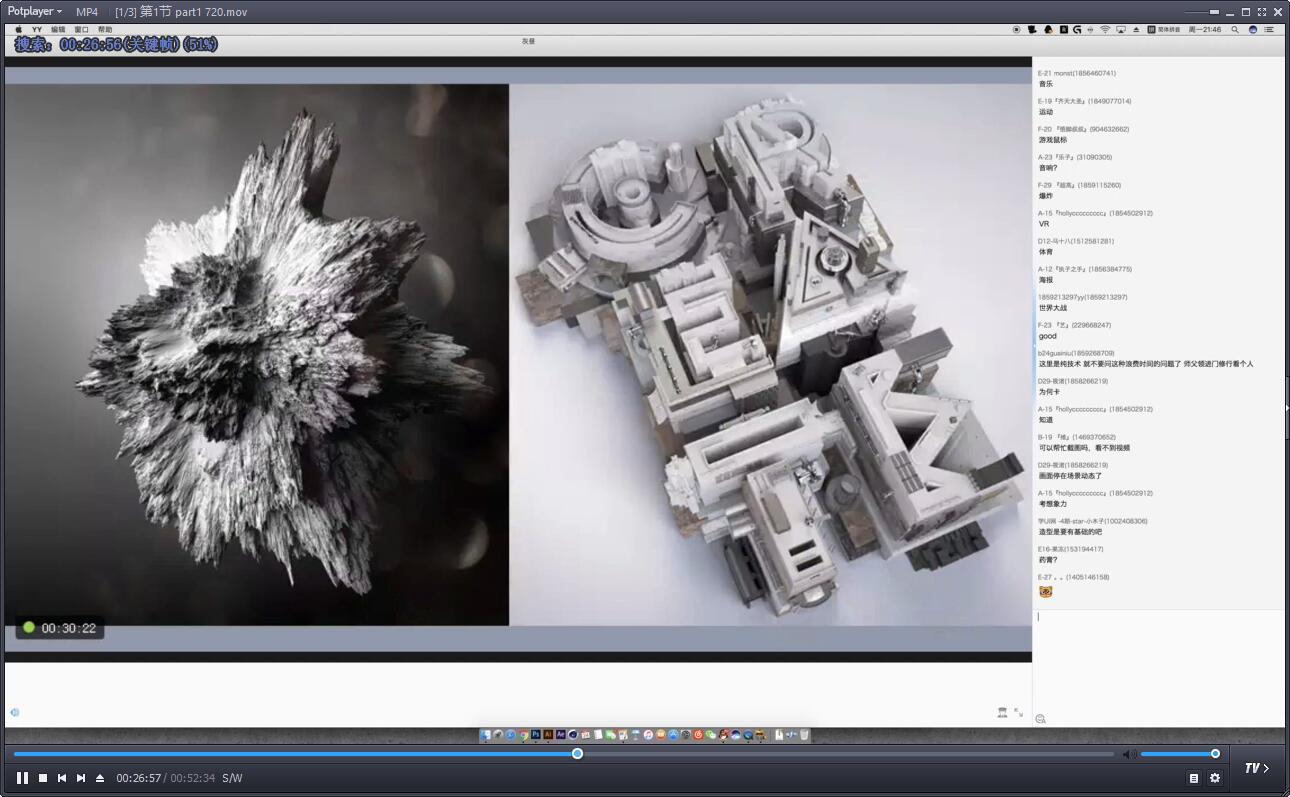The width and height of the screenshot is (1290, 797).
Task: Click the emoji/zoom icon under chat
Action: 1041,719
